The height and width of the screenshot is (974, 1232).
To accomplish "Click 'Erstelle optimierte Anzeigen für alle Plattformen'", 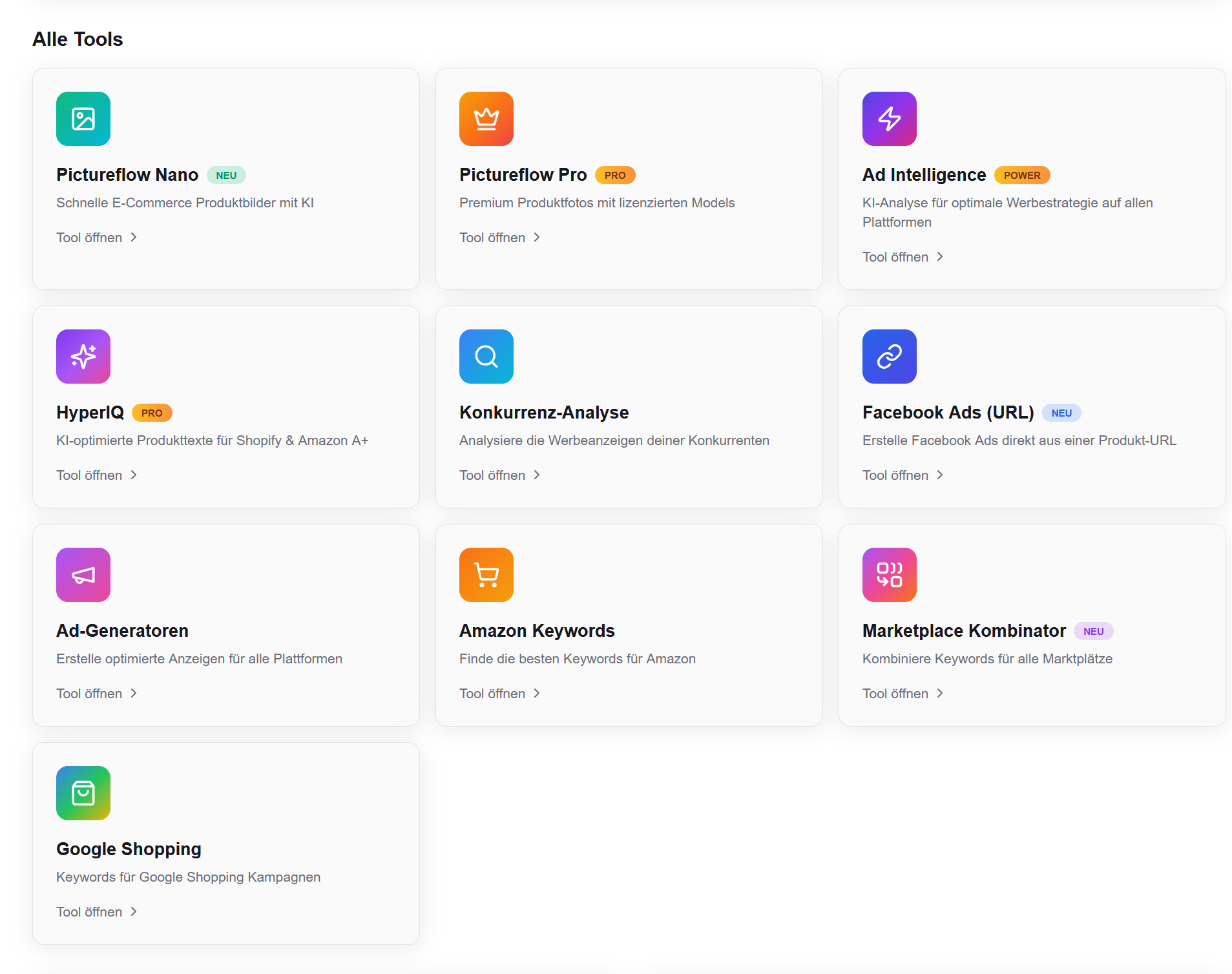I will [199, 659].
